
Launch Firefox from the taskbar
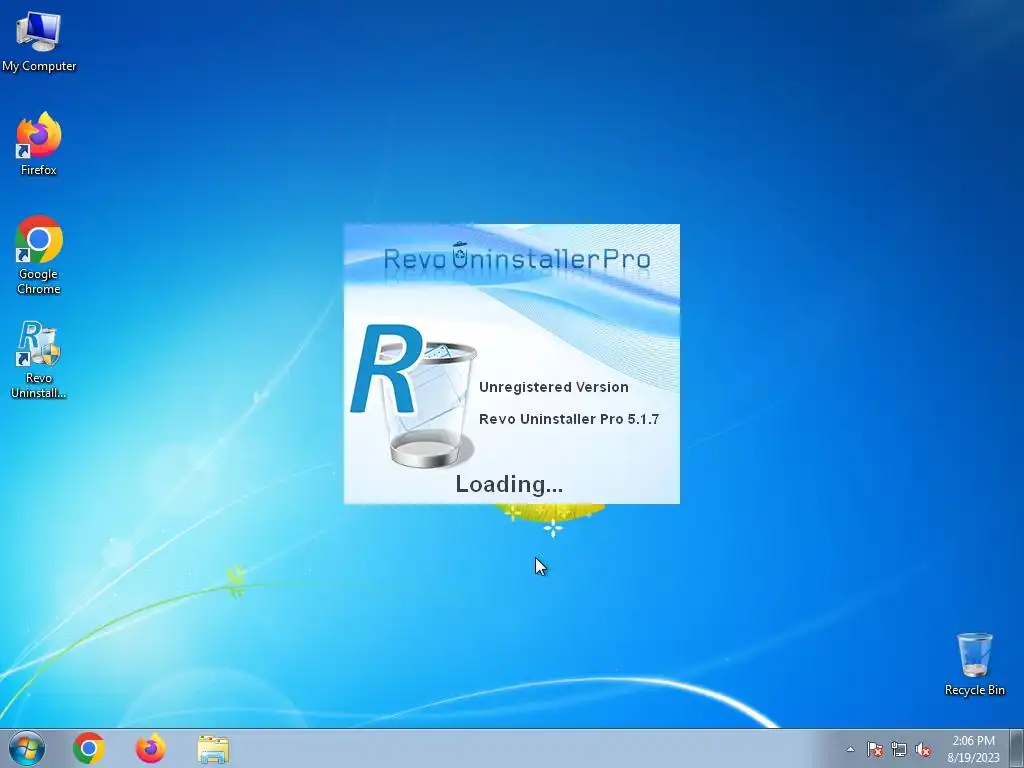click(151, 748)
